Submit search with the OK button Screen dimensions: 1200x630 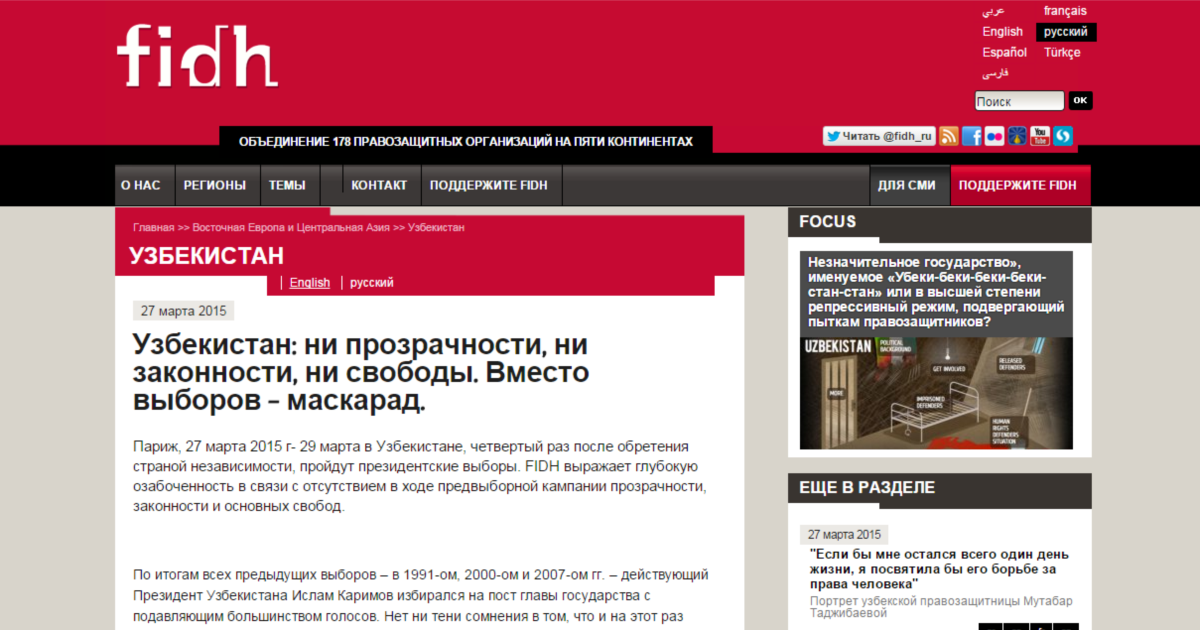pos(1081,100)
